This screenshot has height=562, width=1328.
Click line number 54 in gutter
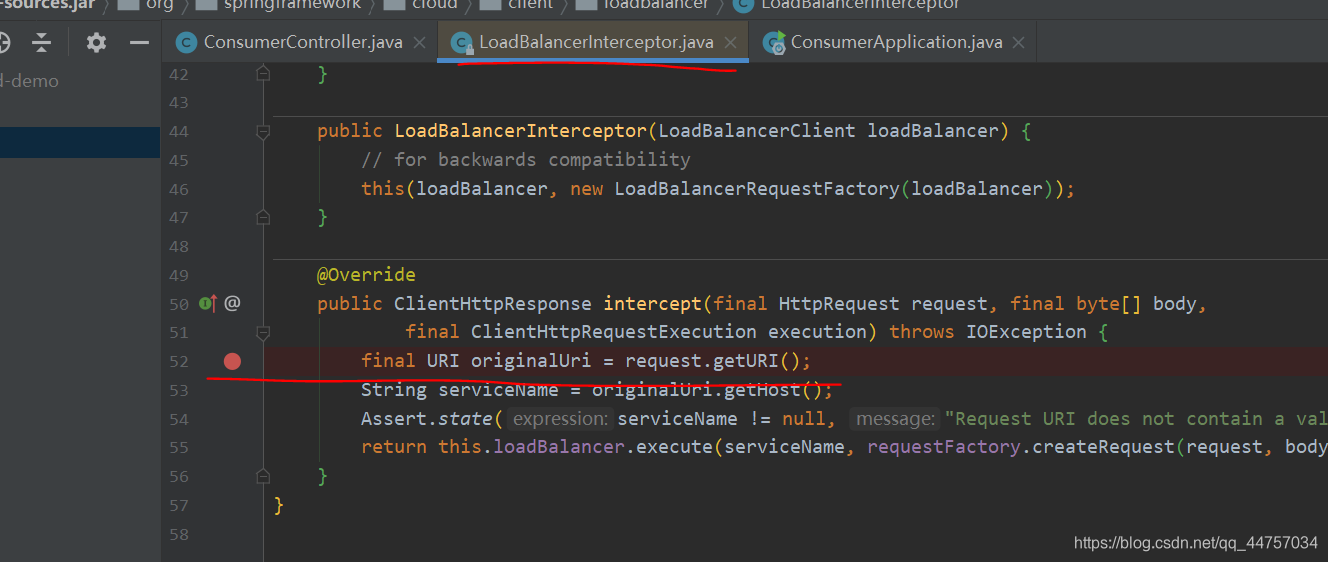point(178,419)
